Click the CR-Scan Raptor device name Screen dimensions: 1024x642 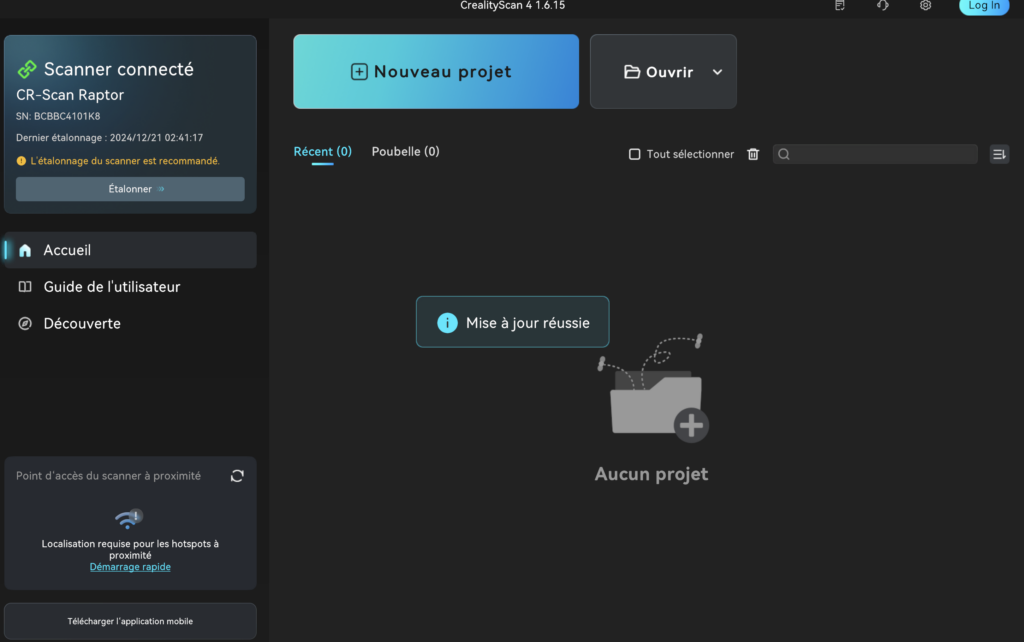click(70, 95)
